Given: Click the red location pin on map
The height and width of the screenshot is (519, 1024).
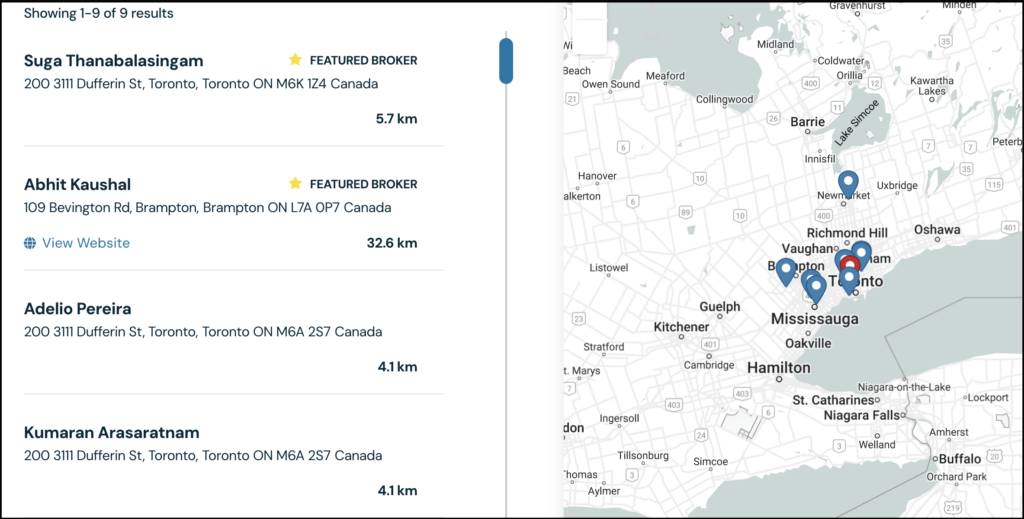Looking at the screenshot, I should coord(850,262).
